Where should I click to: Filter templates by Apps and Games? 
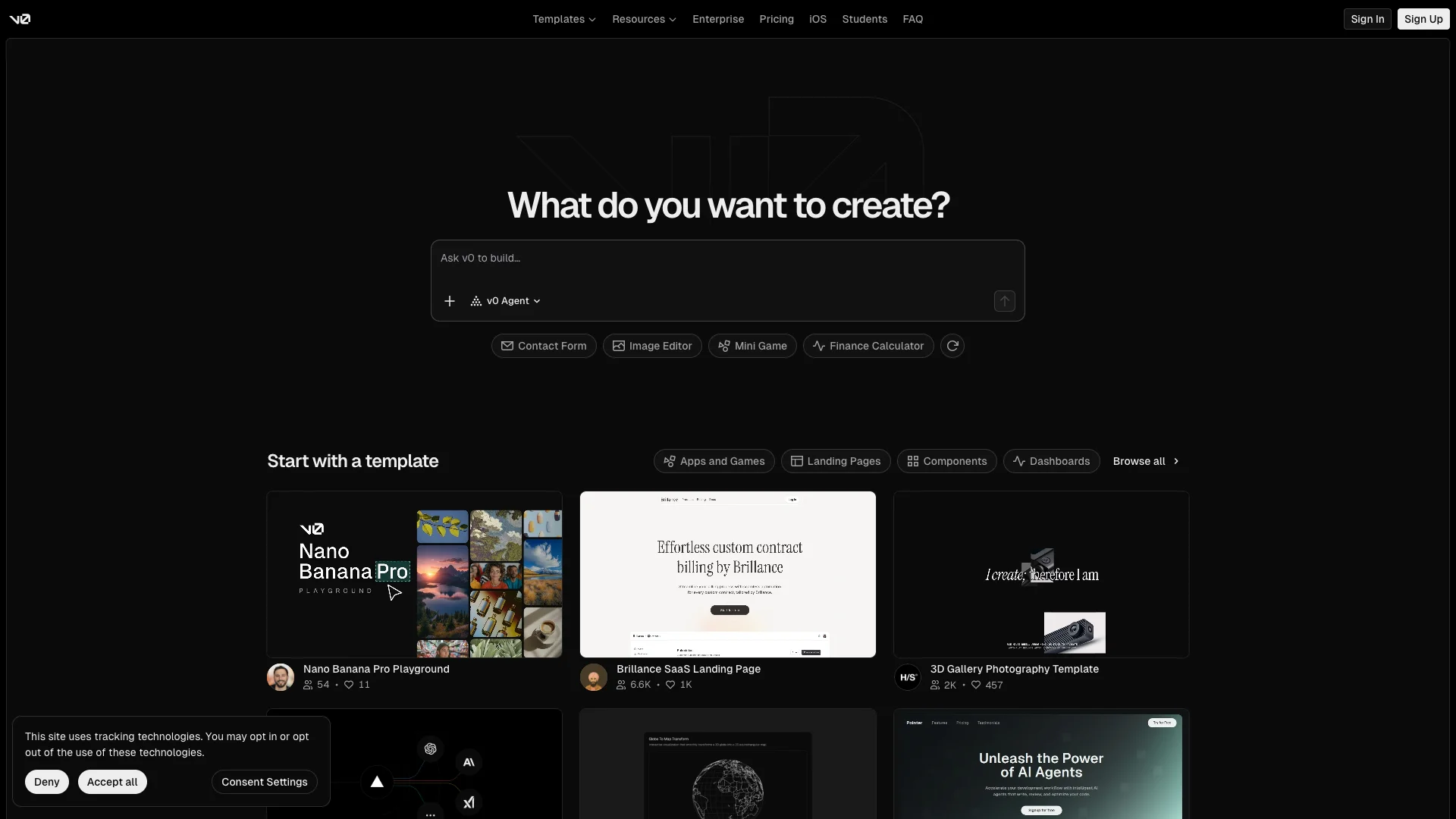pos(714,461)
